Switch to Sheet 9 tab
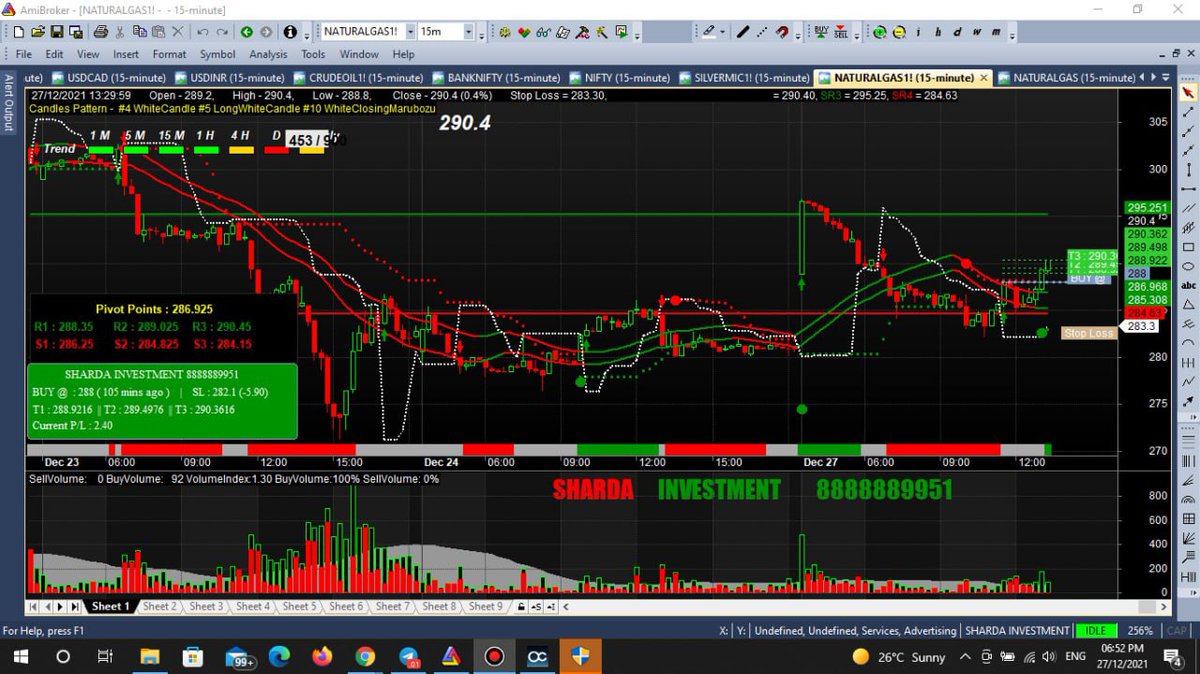Image resolution: width=1200 pixels, height=674 pixels. [x=486, y=606]
